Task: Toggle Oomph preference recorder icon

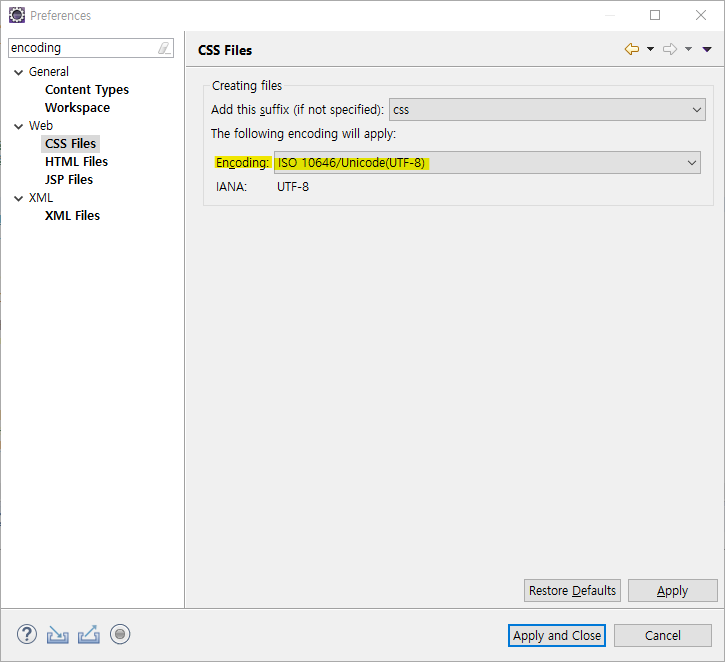Action: click(x=120, y=634)
